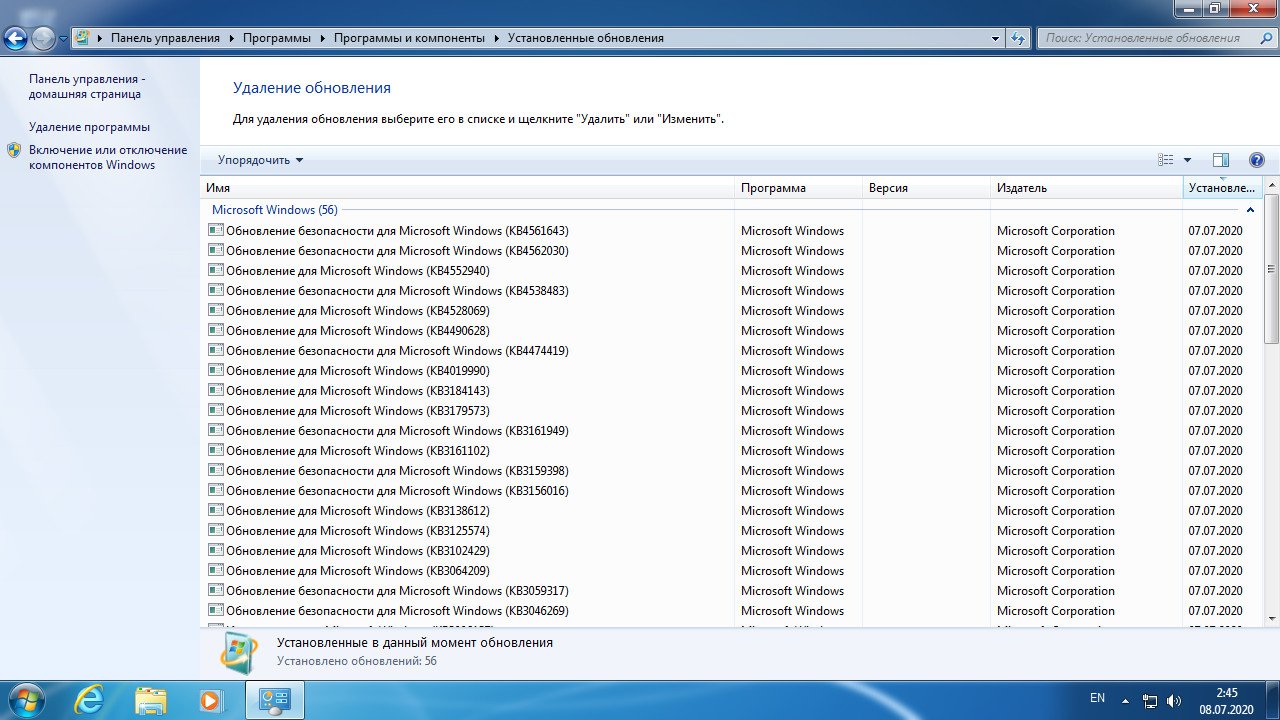Open the Windows Start button

tap(27, 699)
